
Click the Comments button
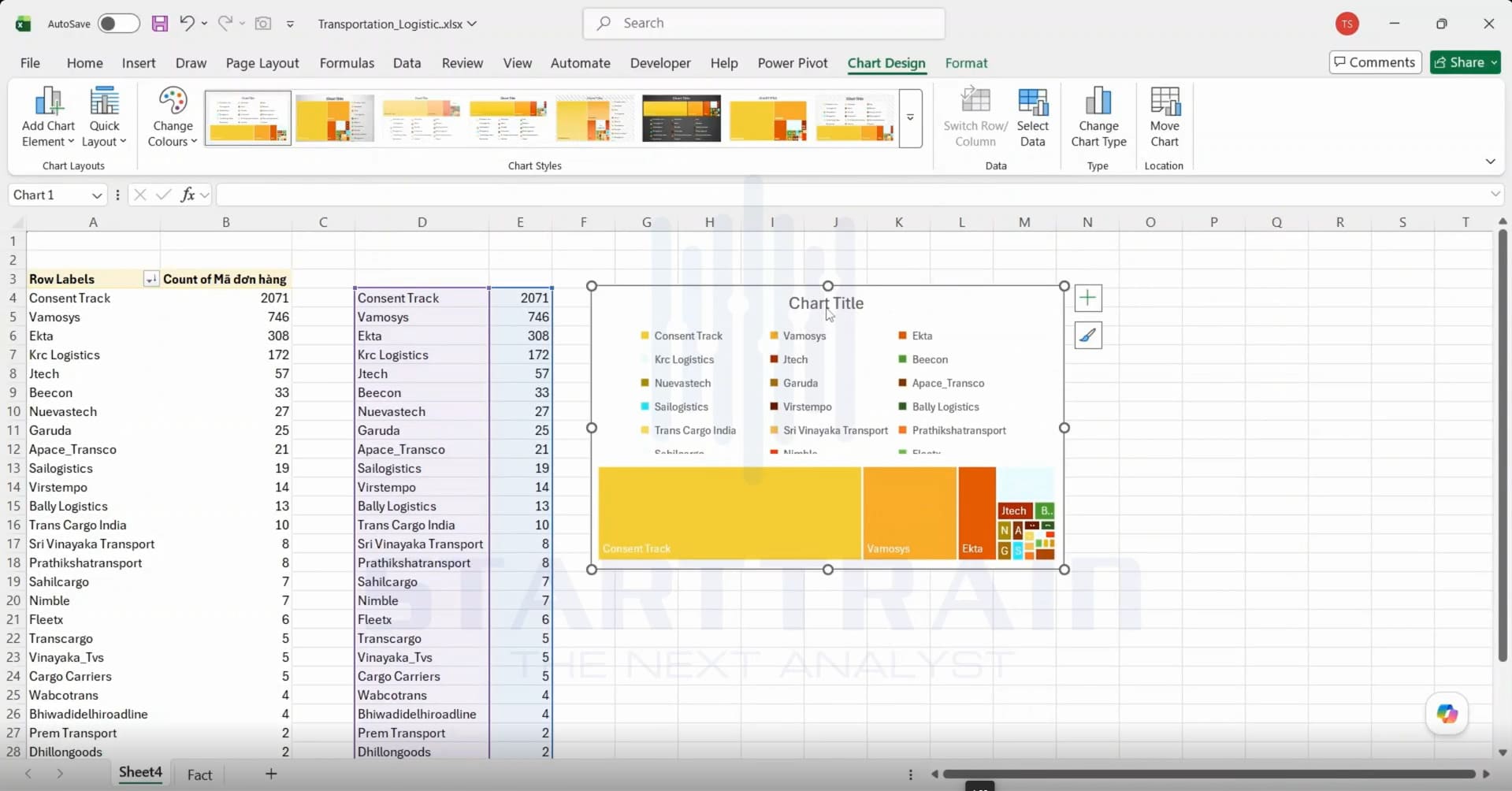1375,62
